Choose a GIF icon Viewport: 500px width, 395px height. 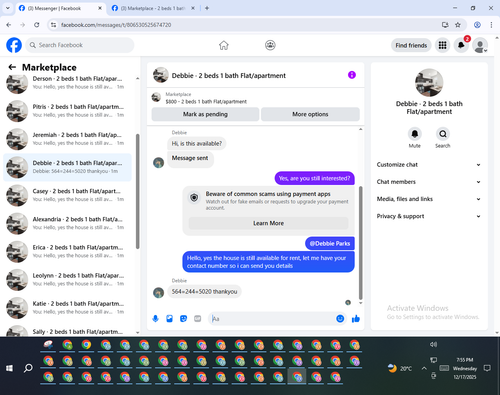(x=197, y=319)
